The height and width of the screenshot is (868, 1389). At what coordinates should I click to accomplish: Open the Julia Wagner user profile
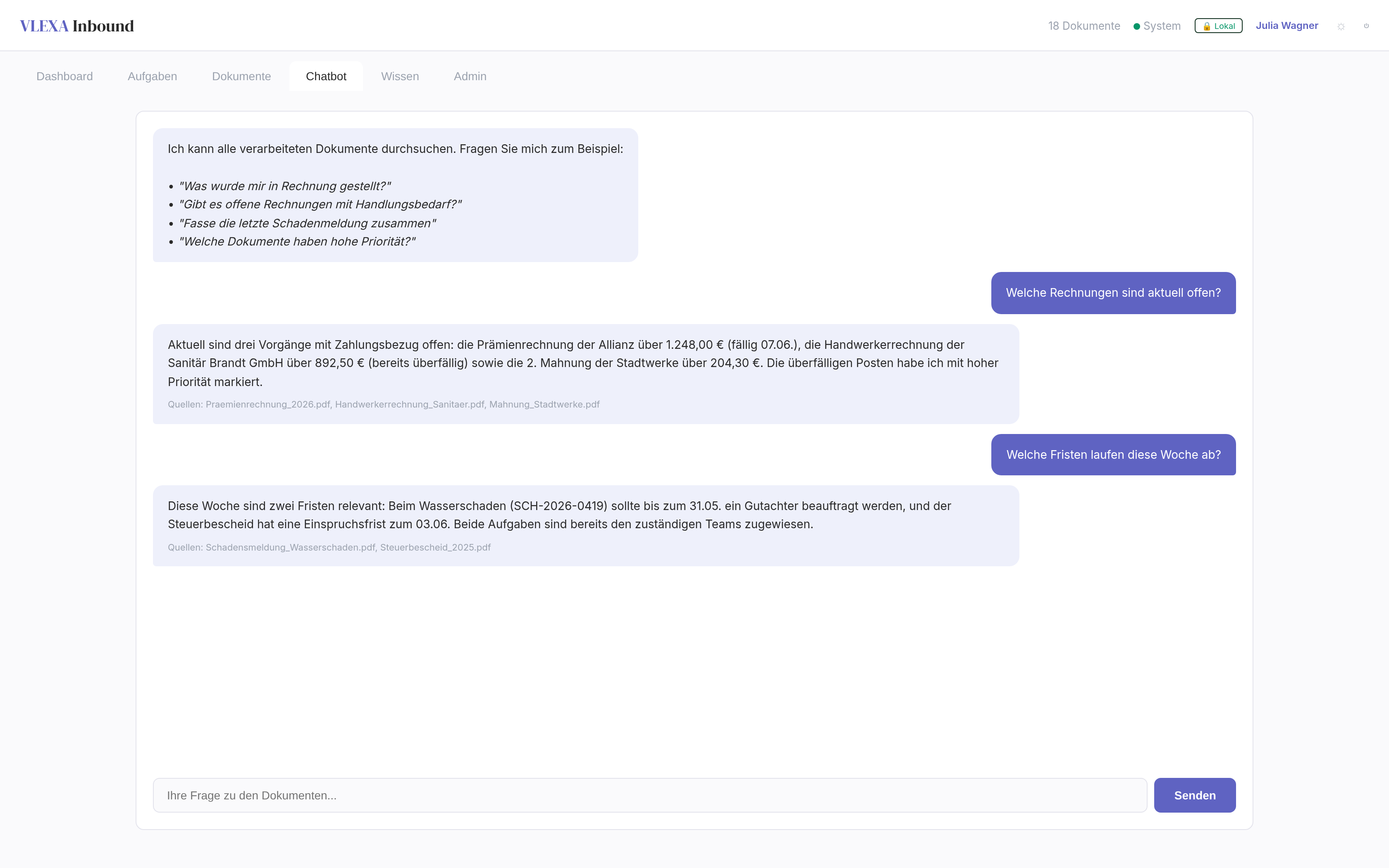[1286, 26]
